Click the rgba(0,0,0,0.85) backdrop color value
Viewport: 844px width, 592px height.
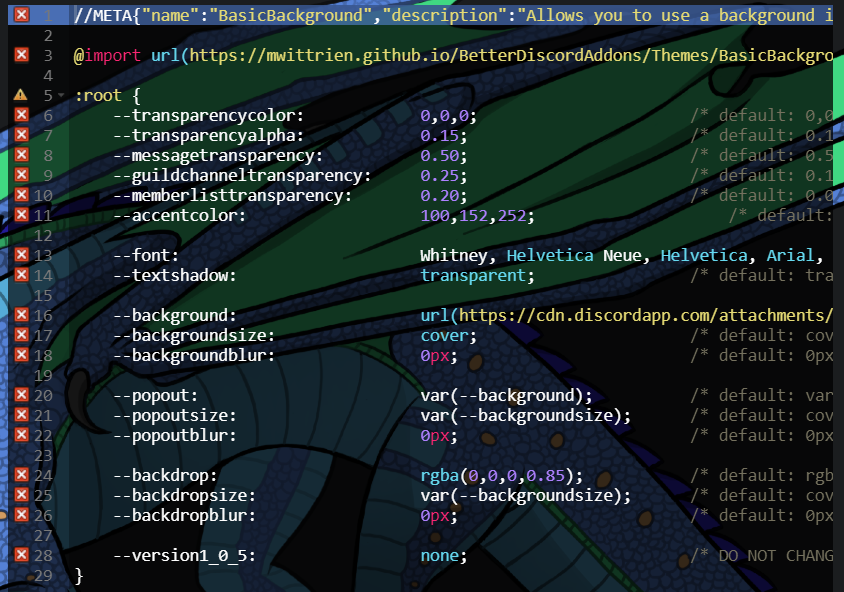coord(501,475)
